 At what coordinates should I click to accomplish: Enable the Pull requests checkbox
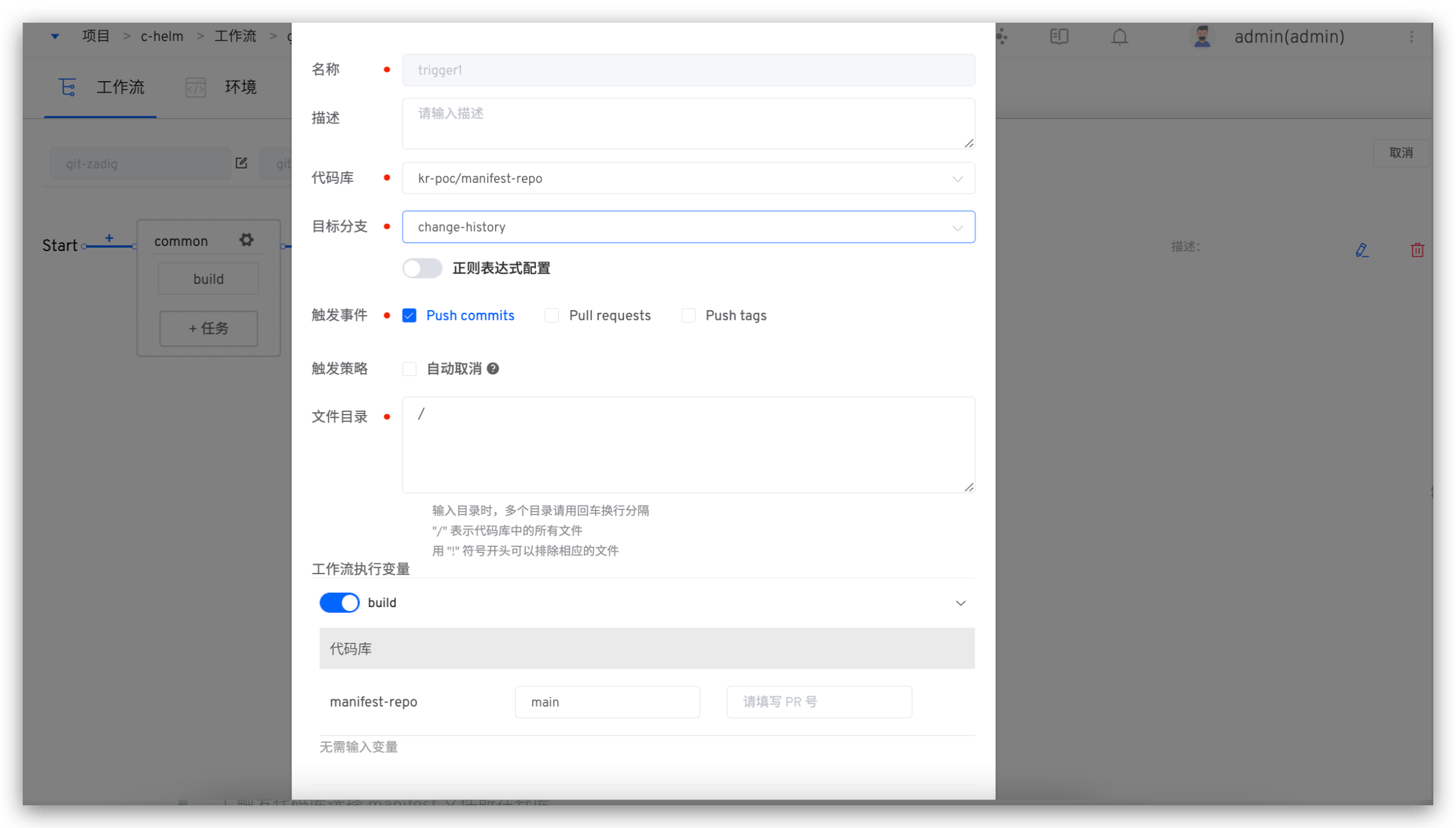pyautogui.click(x=551, y=316)
